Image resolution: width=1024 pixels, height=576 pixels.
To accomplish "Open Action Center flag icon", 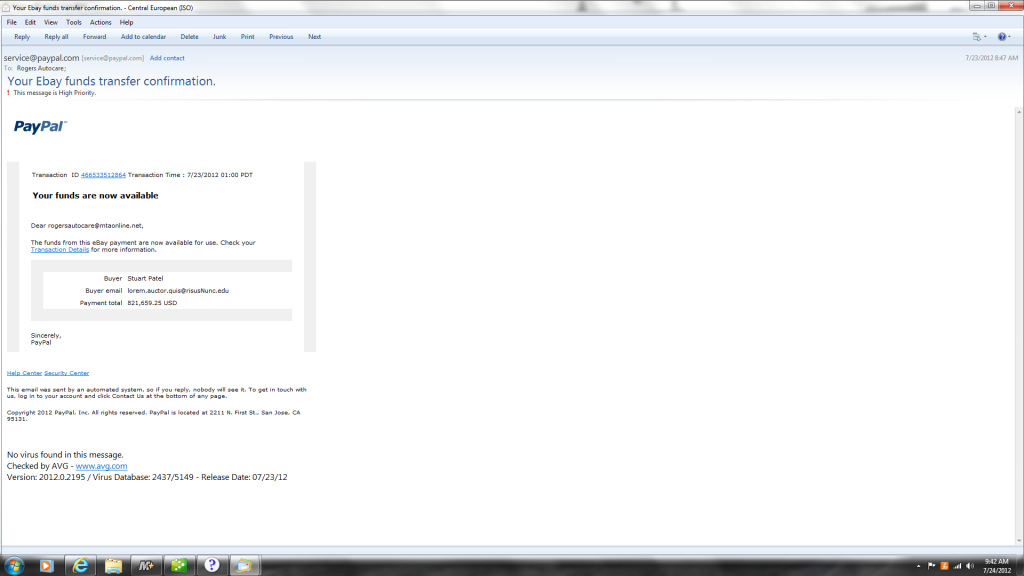I will click(x=931, y=566).
